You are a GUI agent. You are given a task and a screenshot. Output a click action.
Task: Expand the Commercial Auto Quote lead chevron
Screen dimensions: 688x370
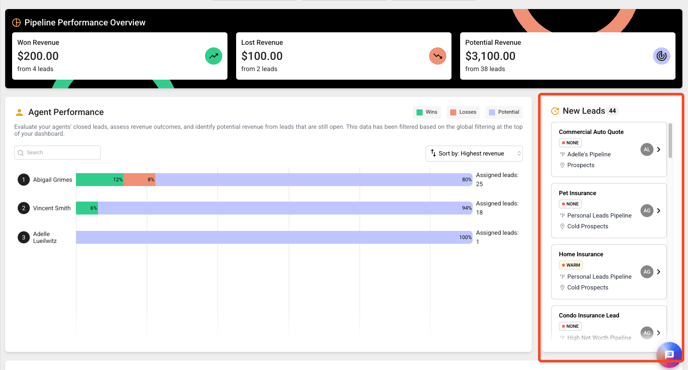659,150
